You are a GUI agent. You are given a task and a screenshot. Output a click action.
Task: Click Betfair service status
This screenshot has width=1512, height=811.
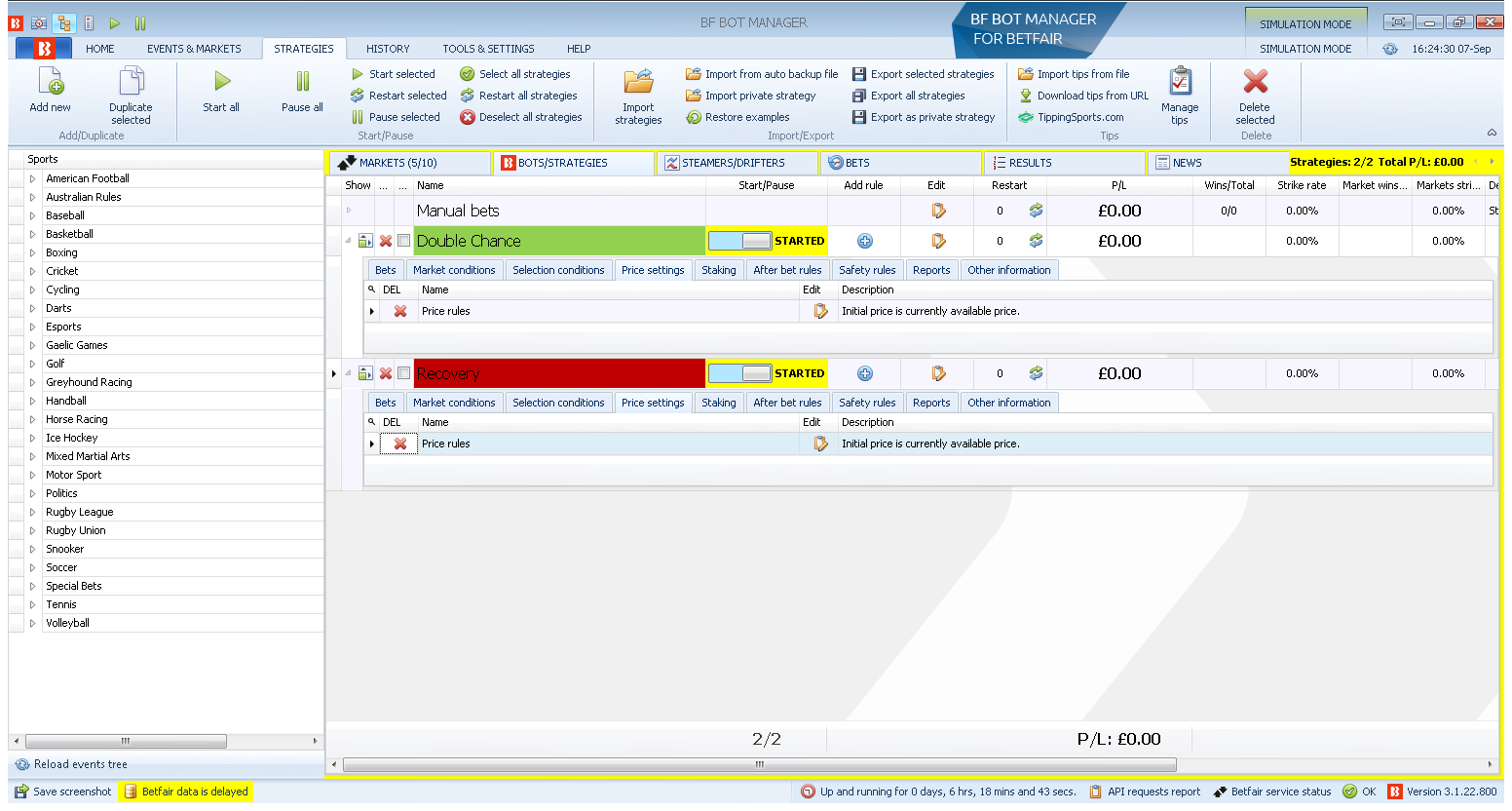coord(1271,792)
